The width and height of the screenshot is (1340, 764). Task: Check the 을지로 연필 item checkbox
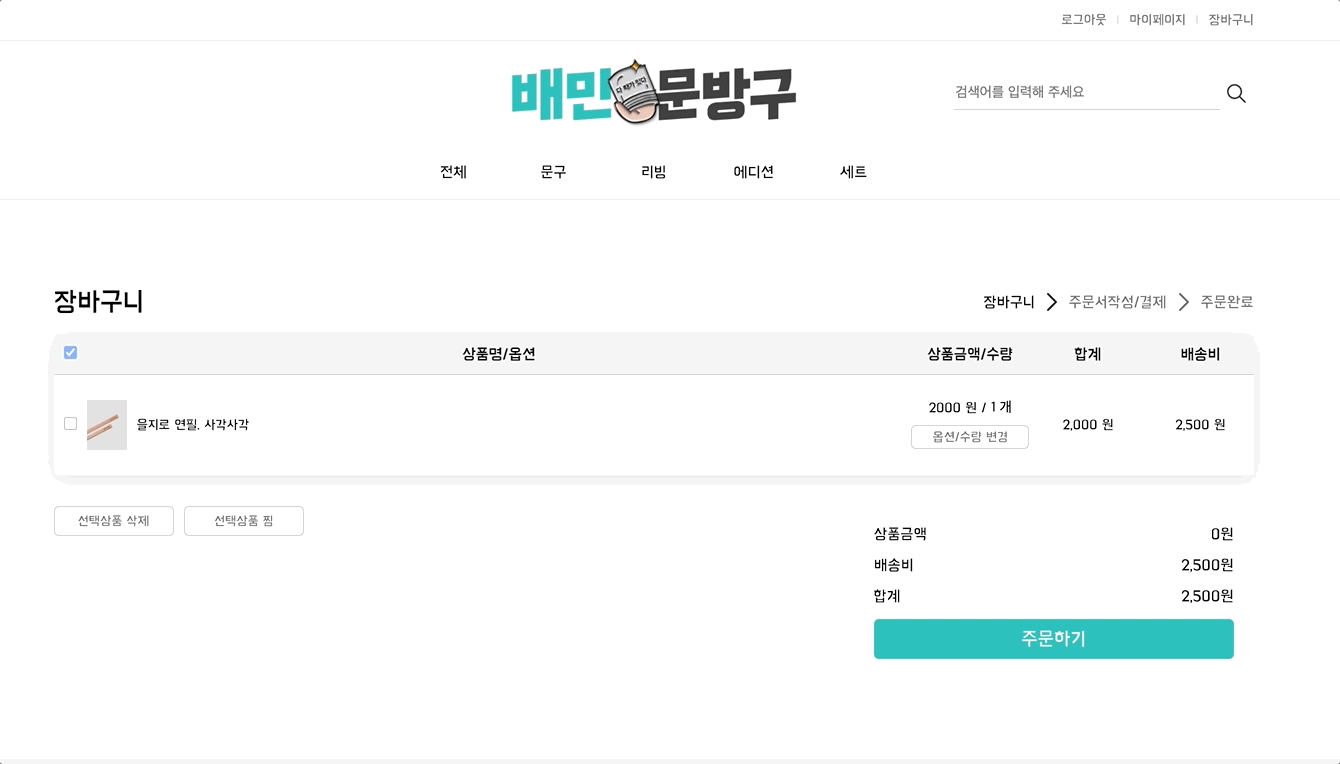[x=70, y=424]
